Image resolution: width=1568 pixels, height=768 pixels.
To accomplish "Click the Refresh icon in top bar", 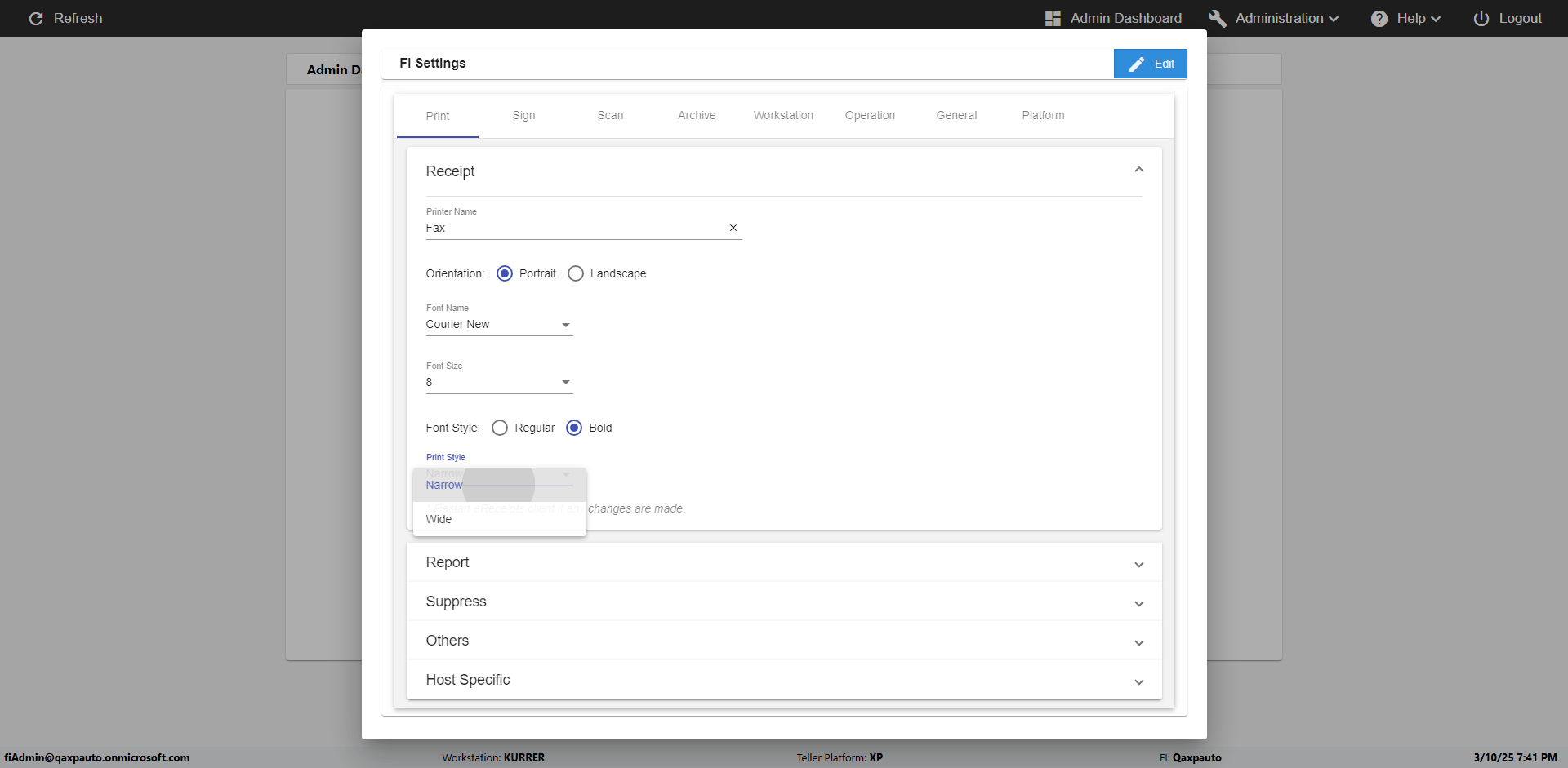I will click(36, 18).
